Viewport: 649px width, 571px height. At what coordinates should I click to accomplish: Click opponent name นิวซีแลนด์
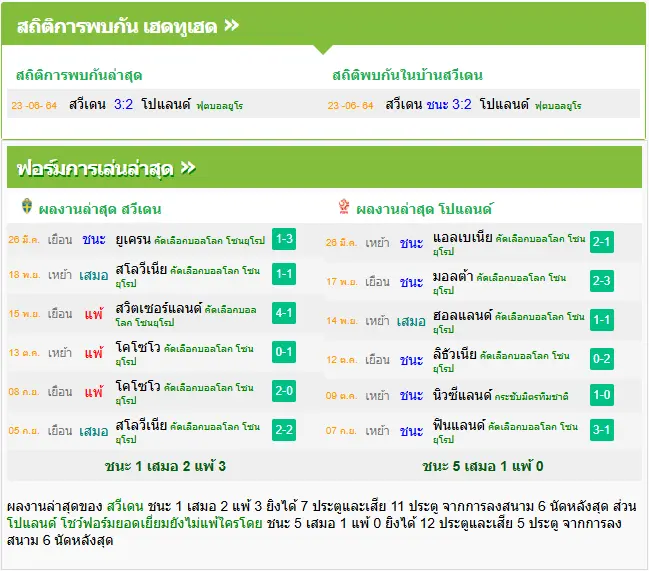pyautogui.click(x=462, y=395)
